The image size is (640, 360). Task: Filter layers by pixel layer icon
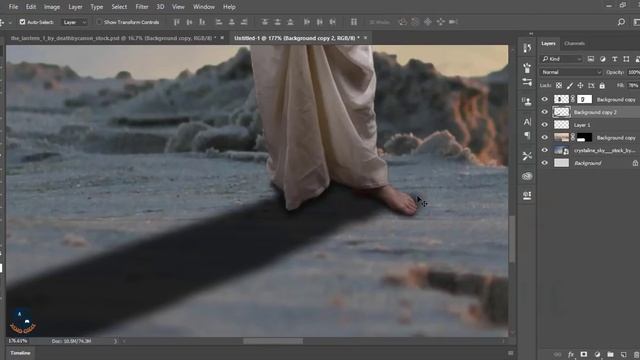591,59
